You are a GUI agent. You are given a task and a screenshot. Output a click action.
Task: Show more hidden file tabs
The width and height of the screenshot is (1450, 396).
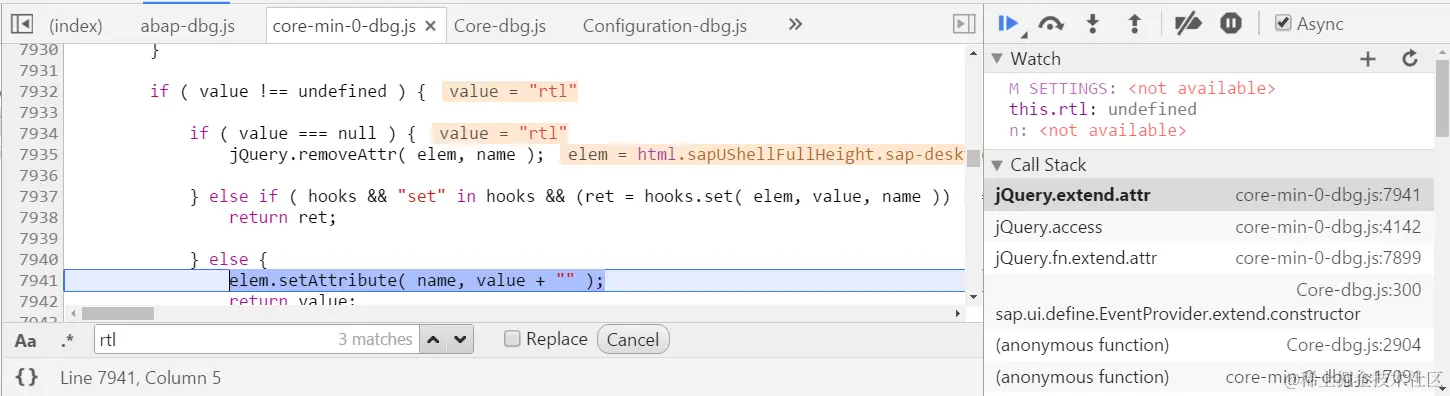795,24
